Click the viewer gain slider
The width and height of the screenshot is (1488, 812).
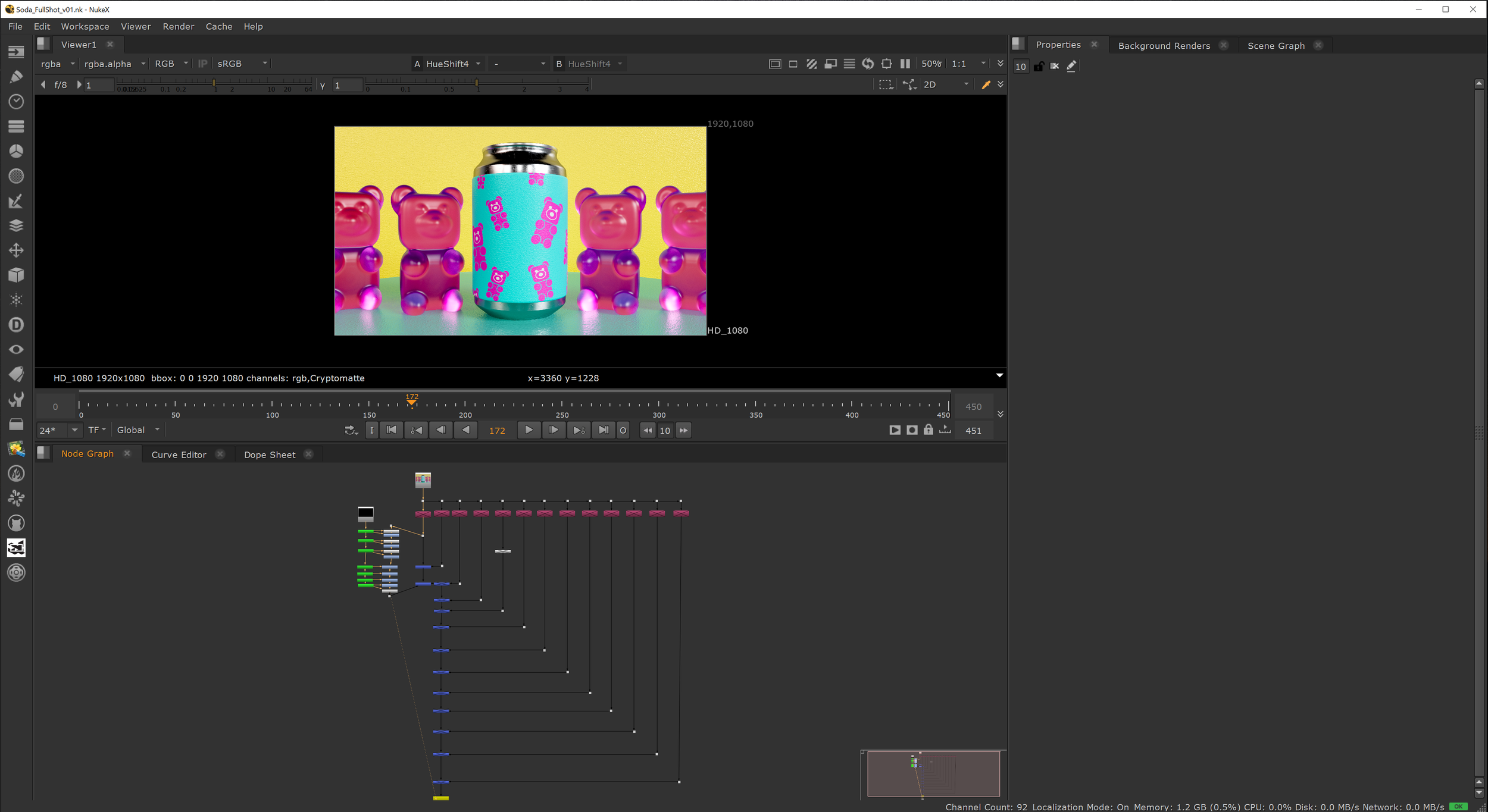coord(214,83)
